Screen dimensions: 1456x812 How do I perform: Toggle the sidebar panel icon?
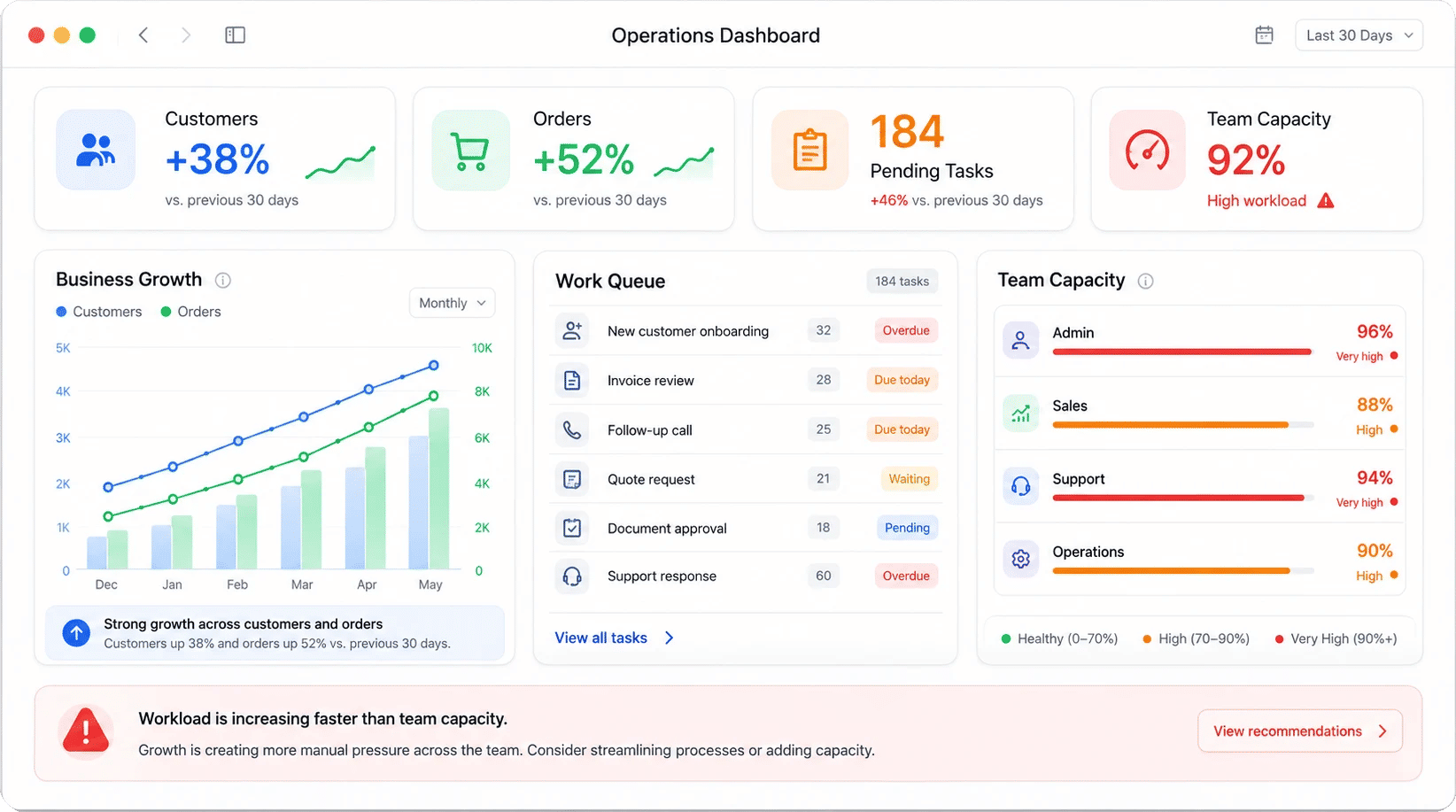point(235,35)
